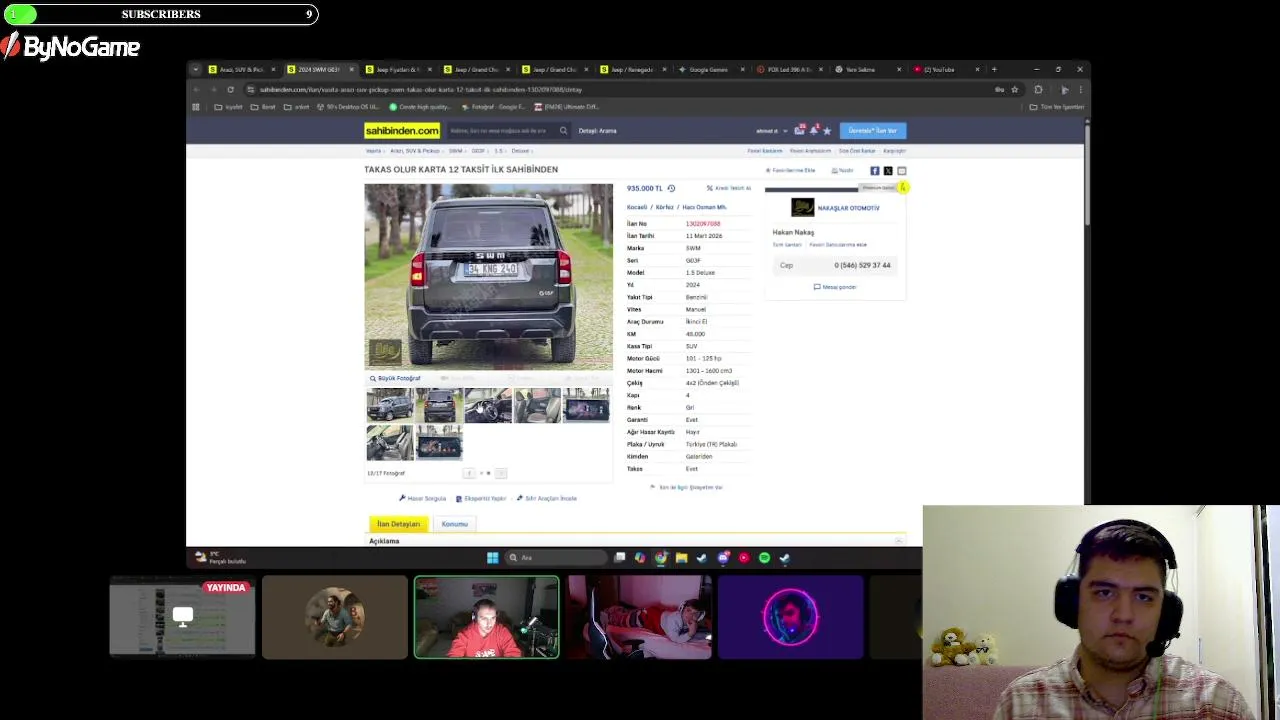
Task: Click NAKAŞLAR OTOMOTİV store logo
Action: [x=802, y=208]
